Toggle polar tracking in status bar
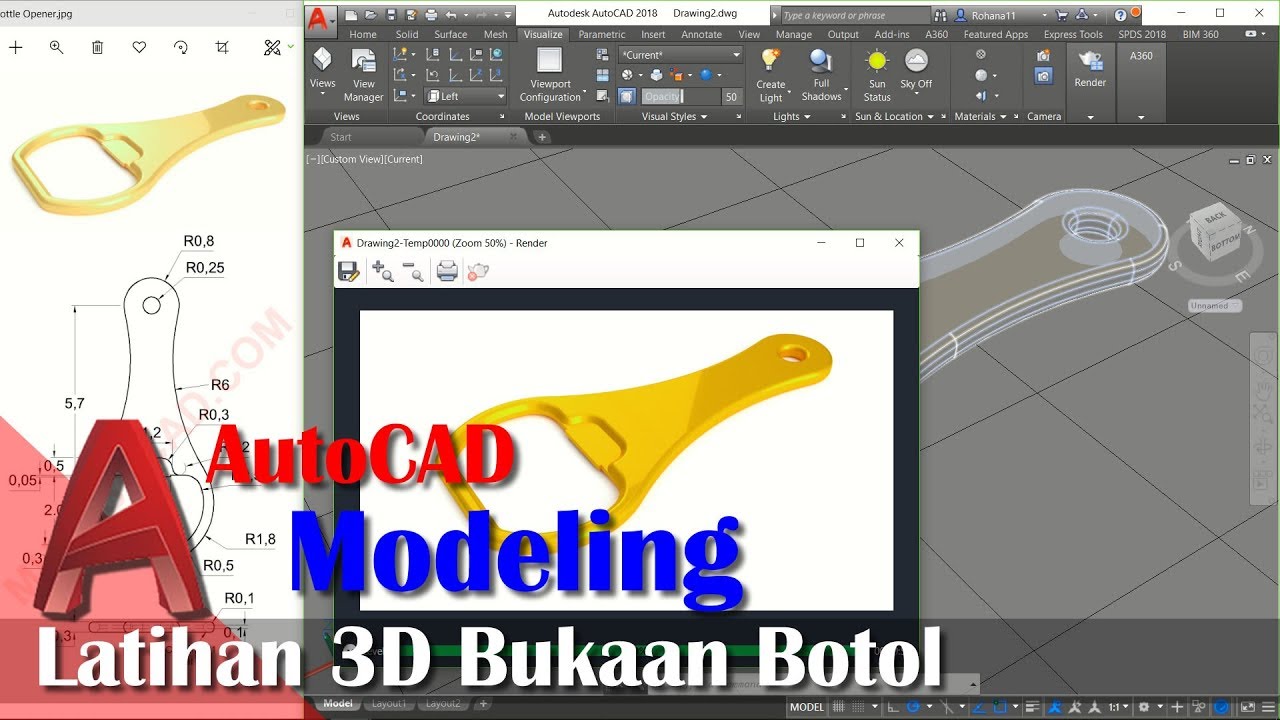Image resolution: width=1280 pixels, height=720 pixels. 913,707
